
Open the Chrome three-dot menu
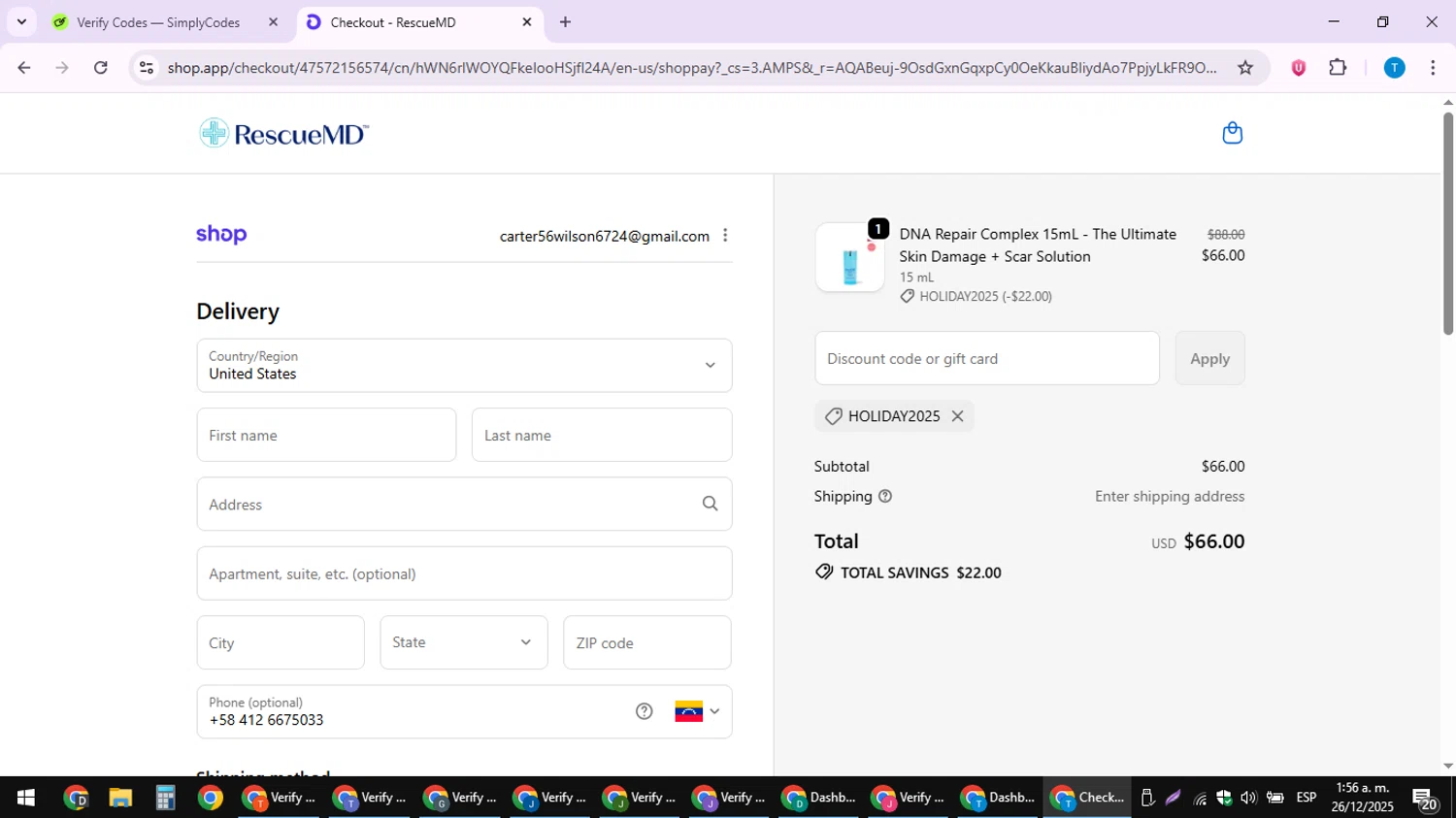[1433, 68]
